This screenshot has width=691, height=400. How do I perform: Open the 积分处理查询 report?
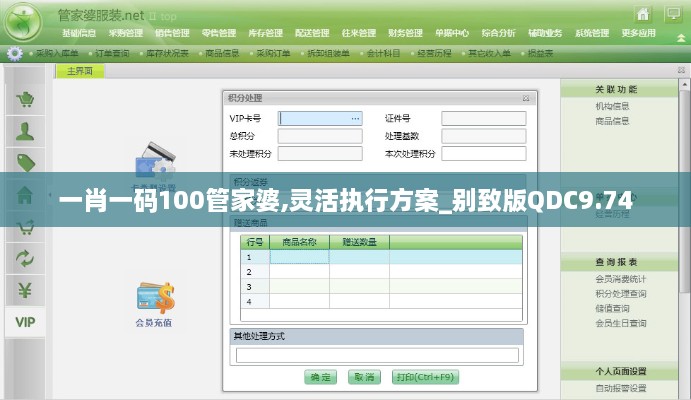[x=620, y=293]
